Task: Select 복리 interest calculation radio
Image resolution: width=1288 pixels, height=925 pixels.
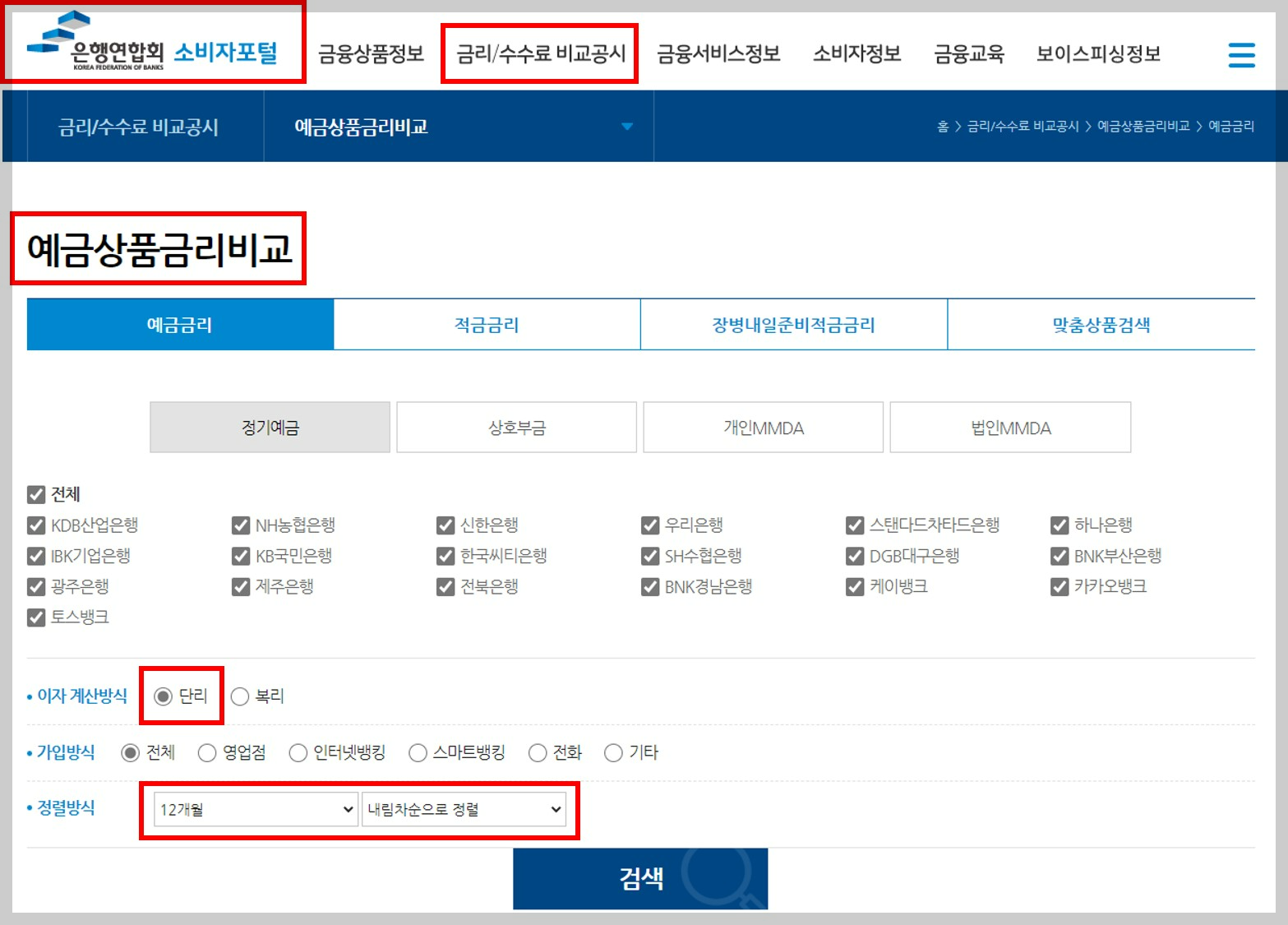Action: (x=240, y=696)
